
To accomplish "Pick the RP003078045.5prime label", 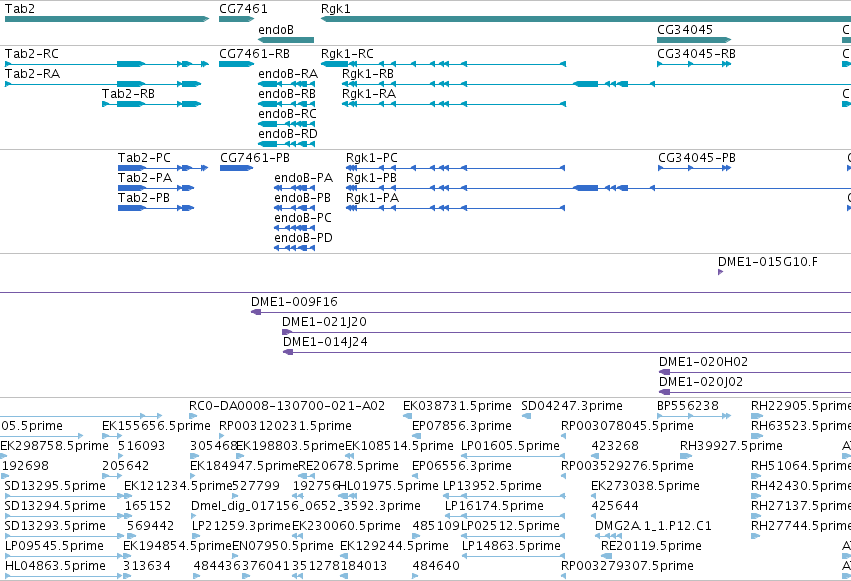I will click(627, 426).
